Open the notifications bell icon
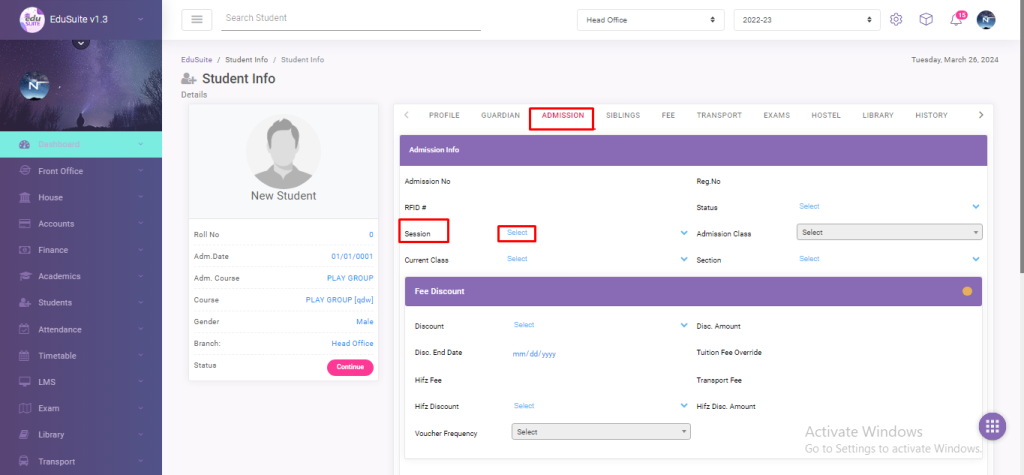This screenshot has width=1024, height=475. click(955, 20)
